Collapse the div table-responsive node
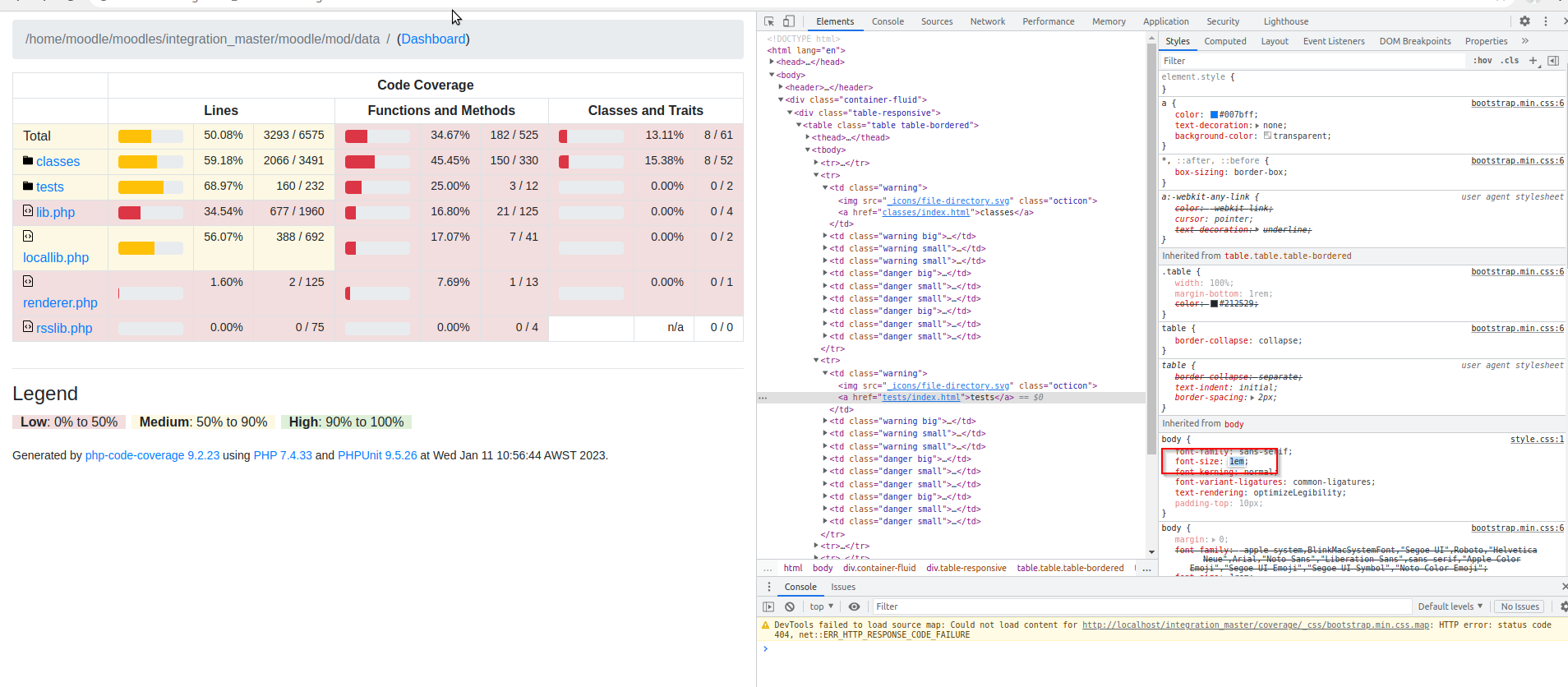1568x687 pixels. pos(790,113)
